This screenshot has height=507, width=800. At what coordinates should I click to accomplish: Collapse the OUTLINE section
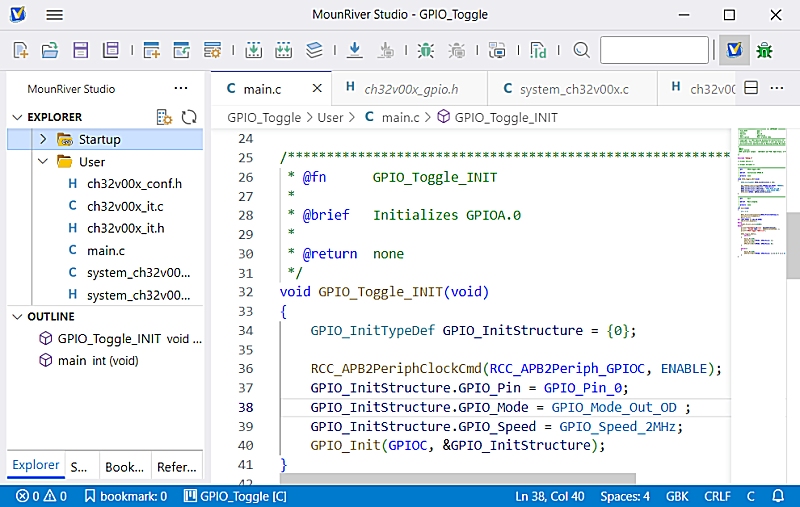point(17,317)
